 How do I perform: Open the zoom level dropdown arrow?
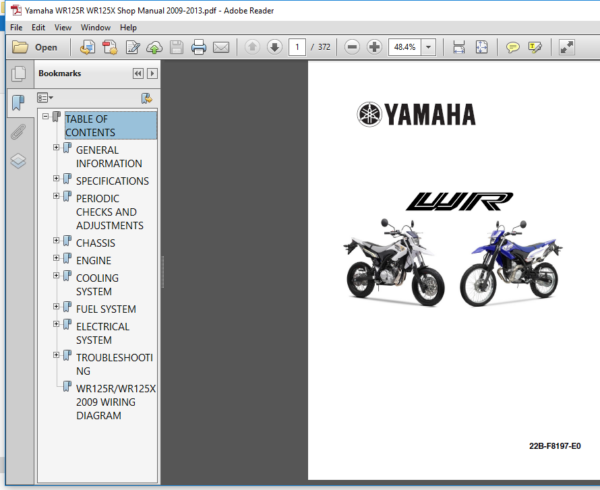[429, 47]
